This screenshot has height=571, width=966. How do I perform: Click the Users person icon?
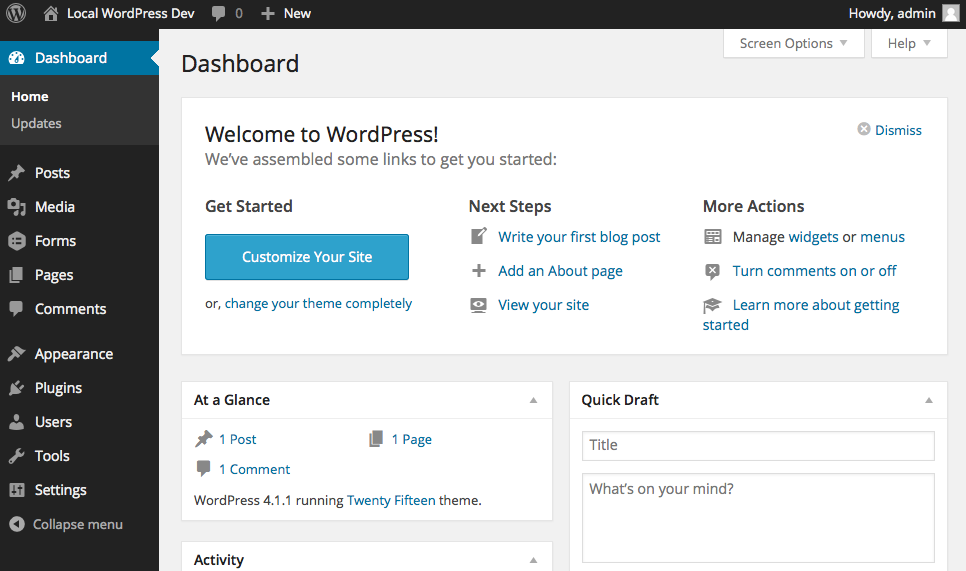pos(17,422)
